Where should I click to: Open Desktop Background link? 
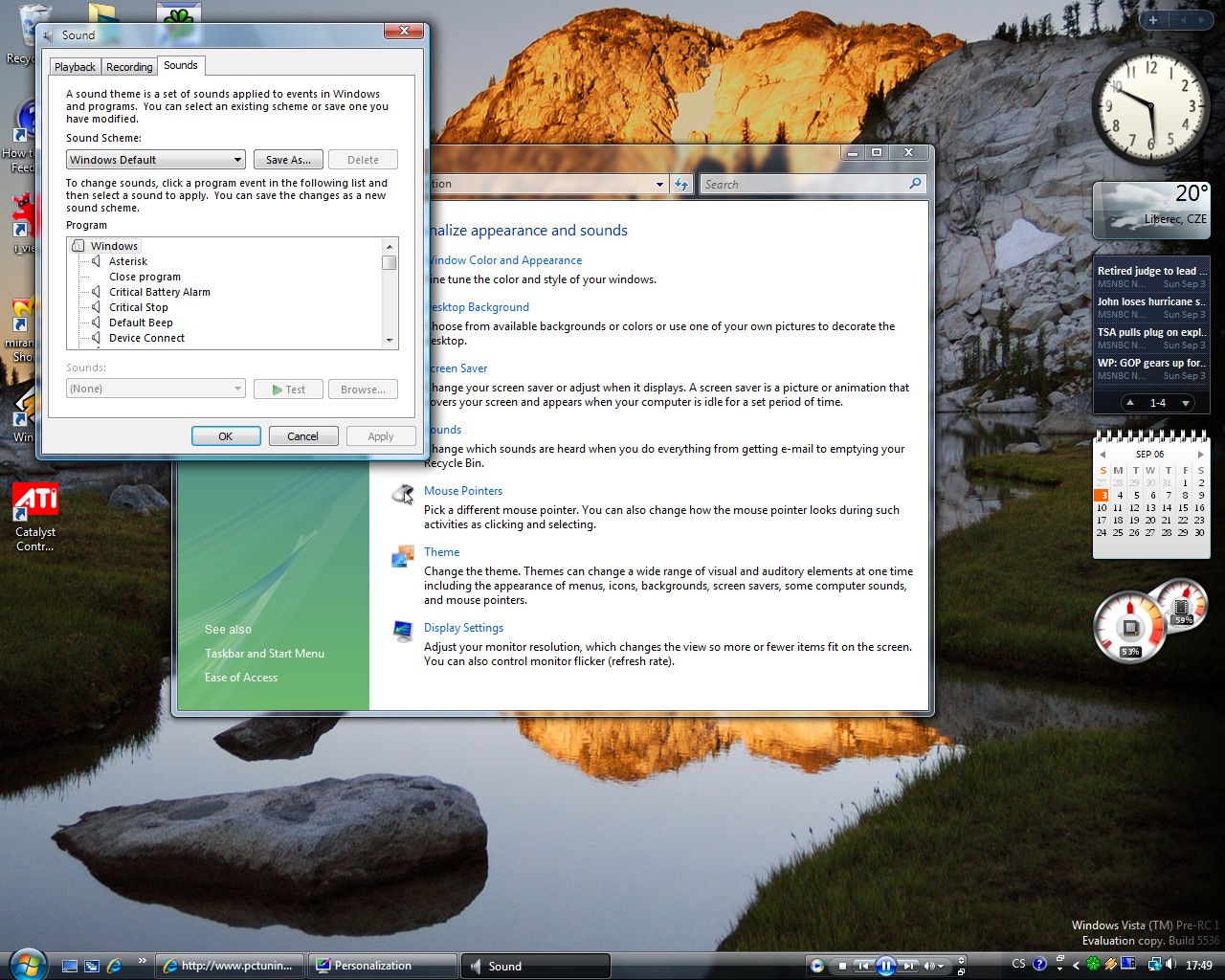coord(479,307)
